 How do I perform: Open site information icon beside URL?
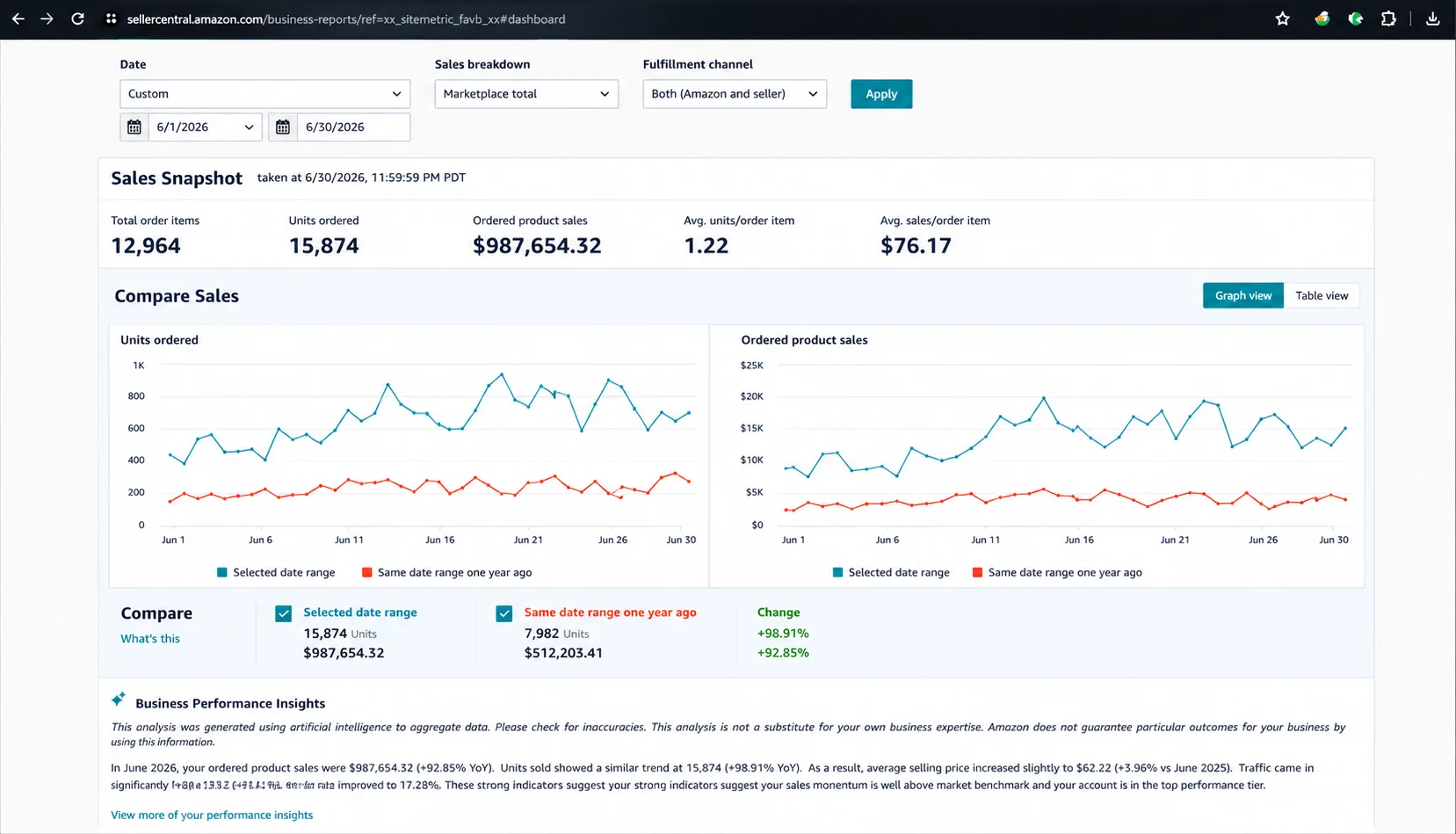tap(111, 18)
